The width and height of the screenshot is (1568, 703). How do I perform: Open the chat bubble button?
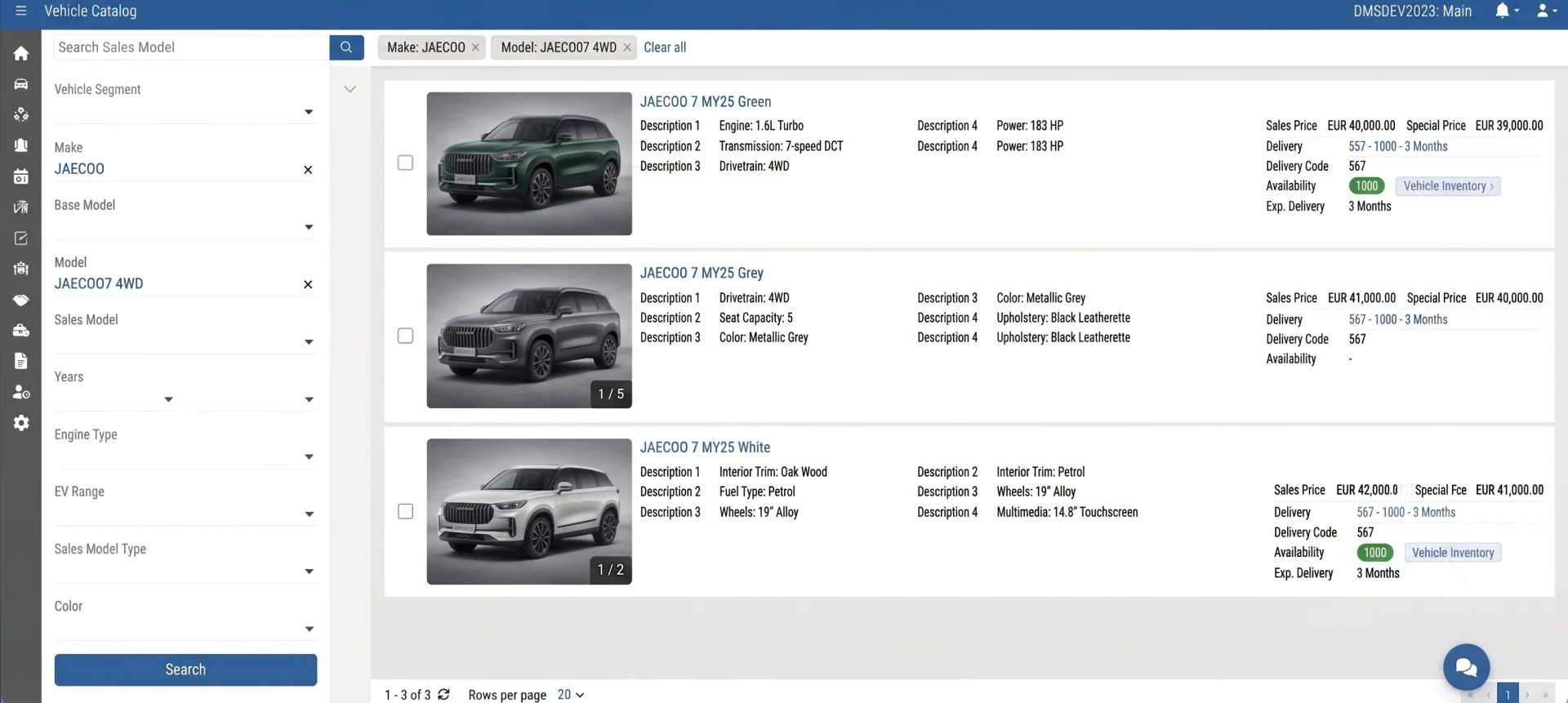click(1466, 668)
